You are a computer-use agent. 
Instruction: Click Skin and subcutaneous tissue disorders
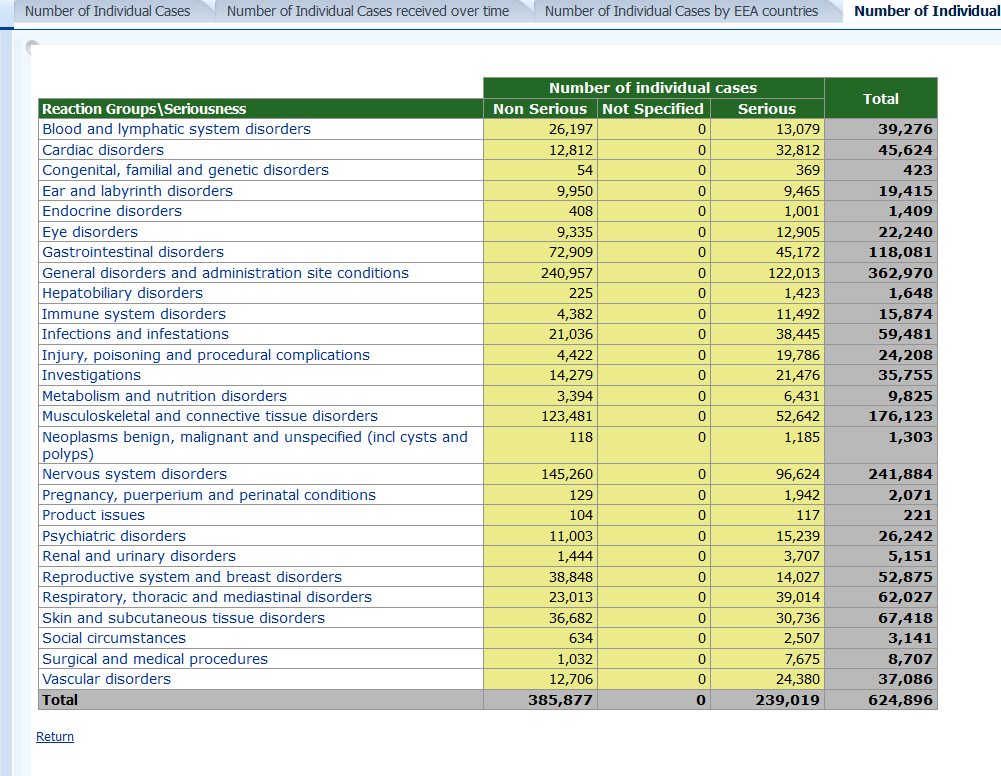183,618
